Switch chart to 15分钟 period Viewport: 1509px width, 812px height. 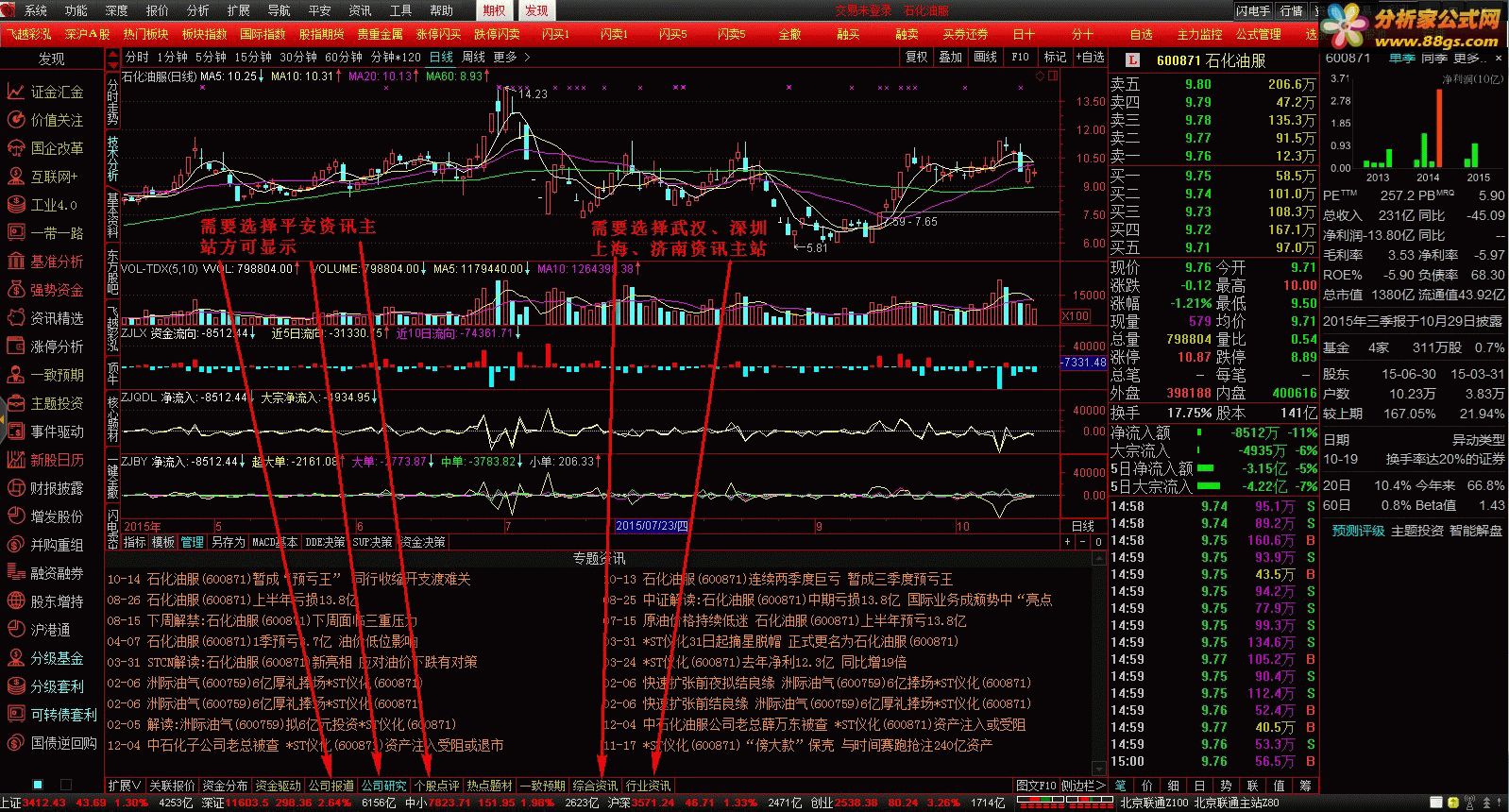(253, 58)
